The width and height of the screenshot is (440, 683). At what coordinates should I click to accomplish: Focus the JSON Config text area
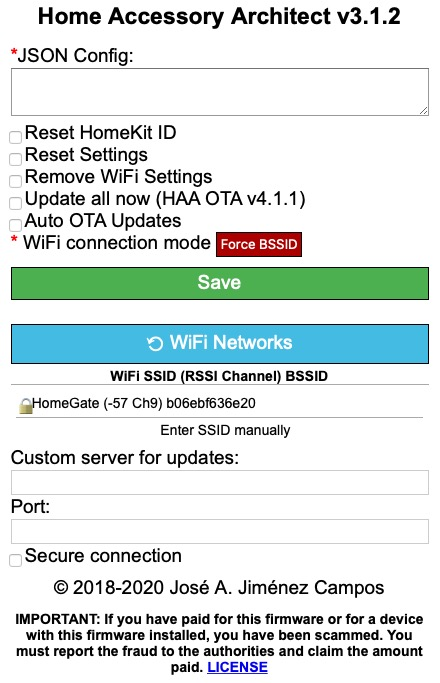(220, 92)
